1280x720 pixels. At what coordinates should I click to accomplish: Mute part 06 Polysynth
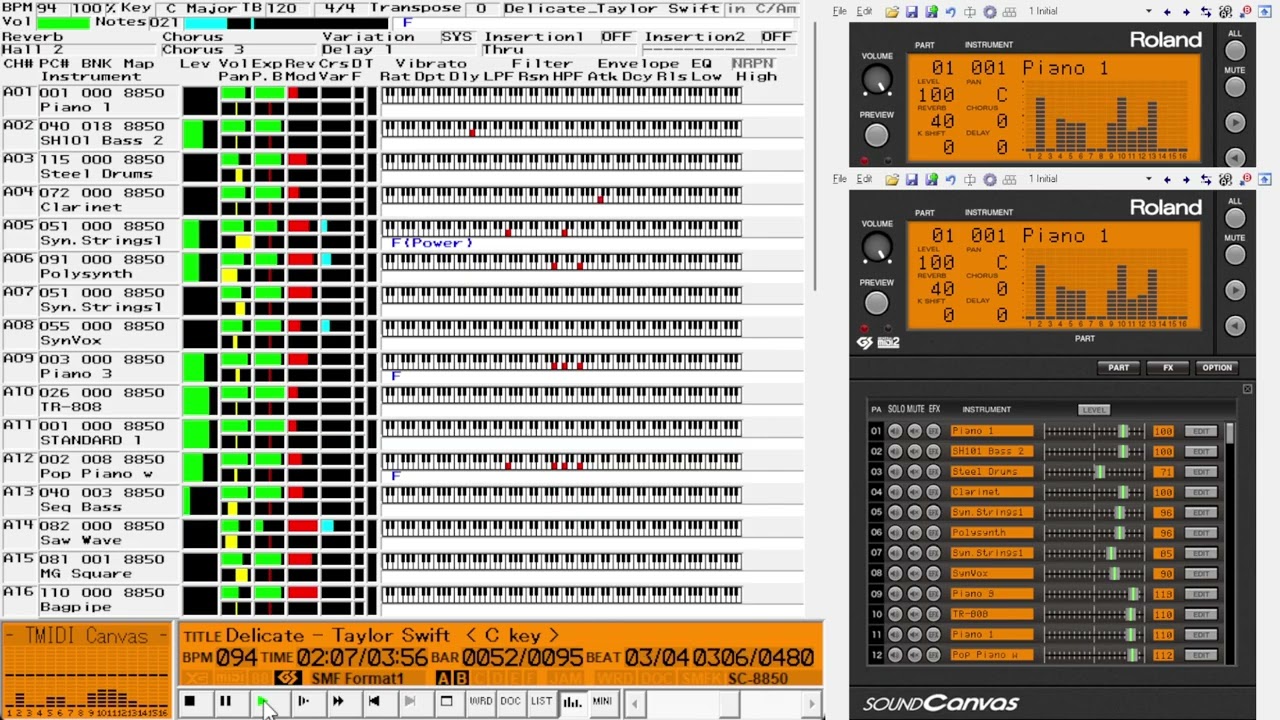tap(914, 533)
